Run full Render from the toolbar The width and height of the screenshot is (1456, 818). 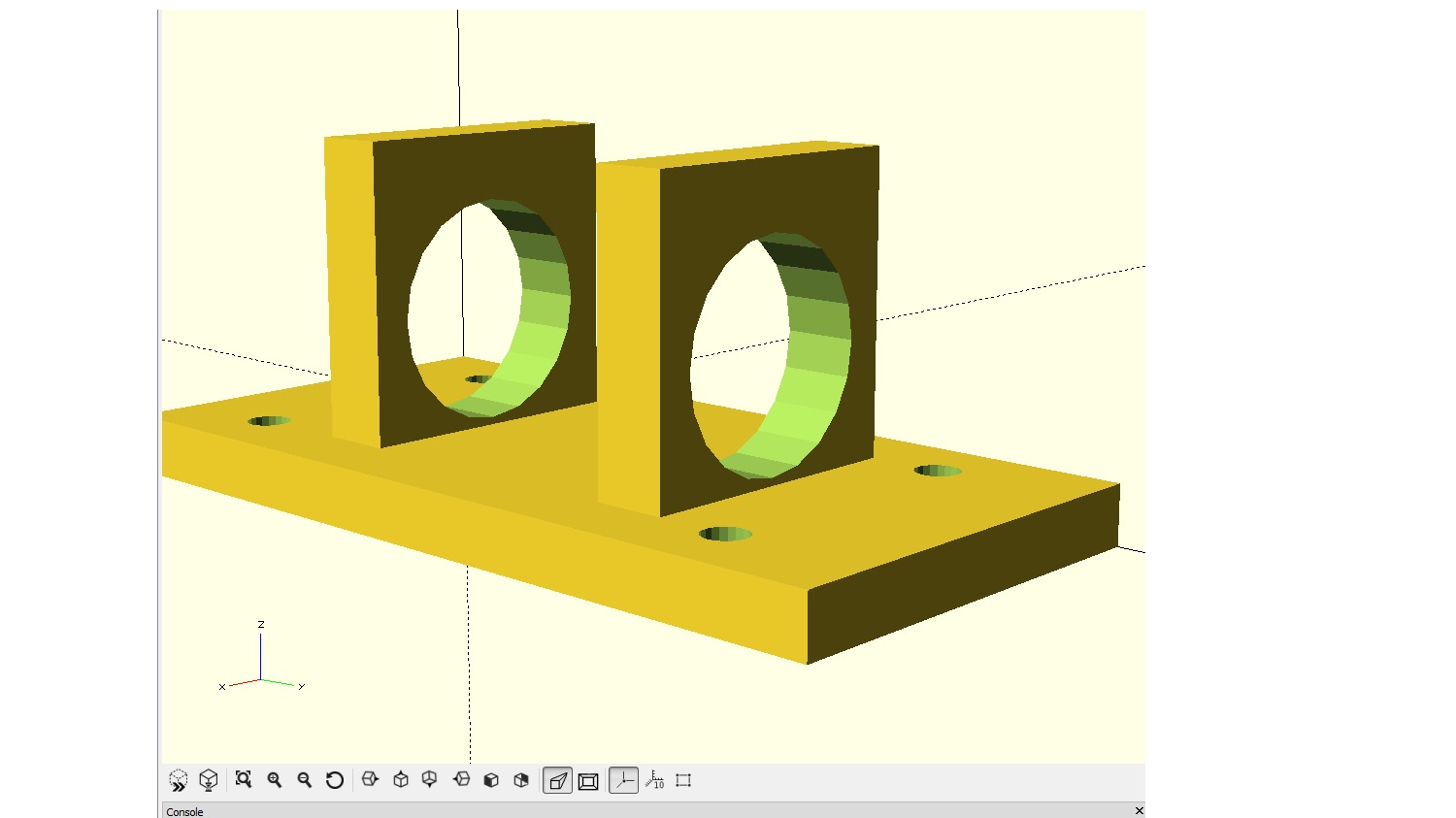(208, 780)
